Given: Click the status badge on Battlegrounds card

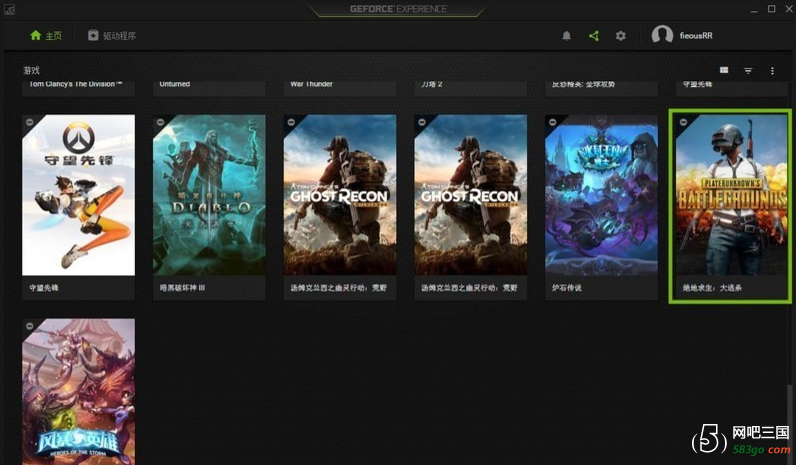Looking at the screenshot, I should [683, 122].
